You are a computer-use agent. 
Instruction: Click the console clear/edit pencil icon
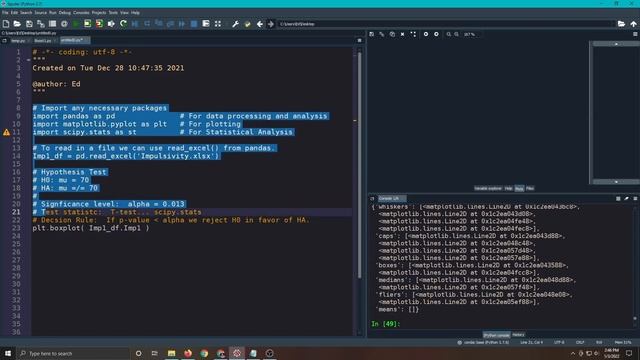[x=627, y=198]
